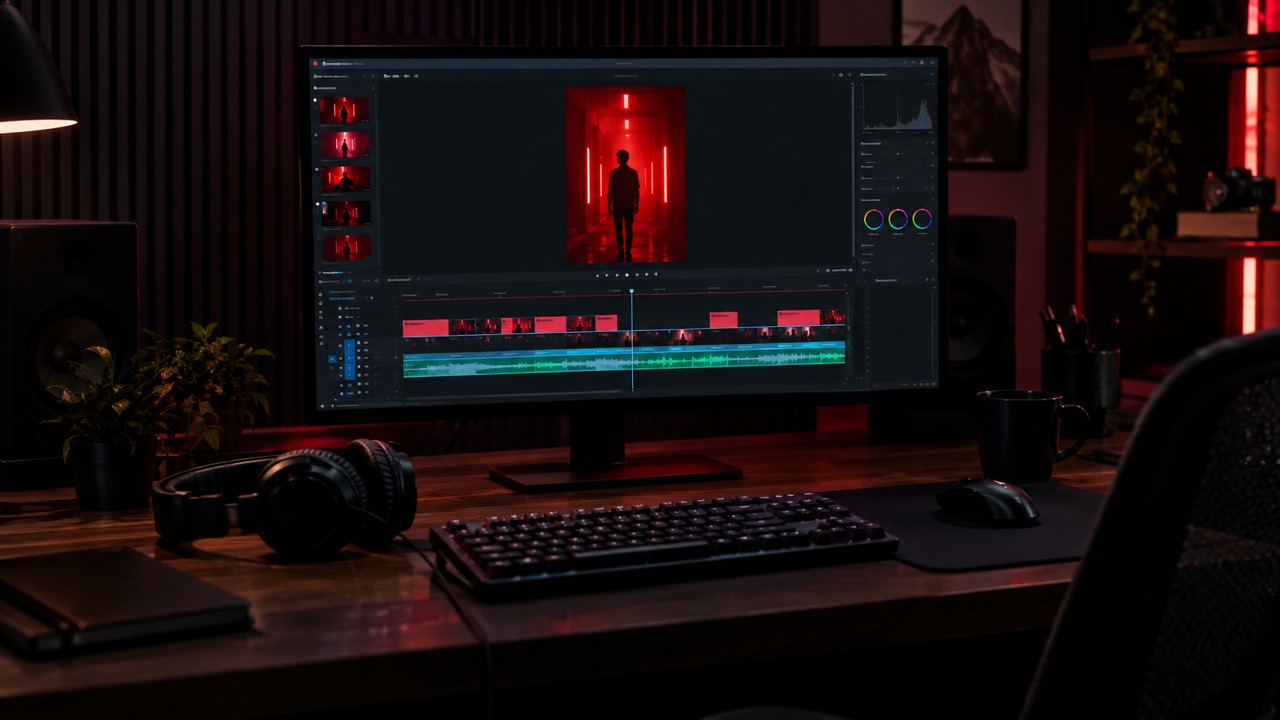
Task: Click the red corridor preview image in the viewer
Action: pyautogui.click(x=626, y=174)
